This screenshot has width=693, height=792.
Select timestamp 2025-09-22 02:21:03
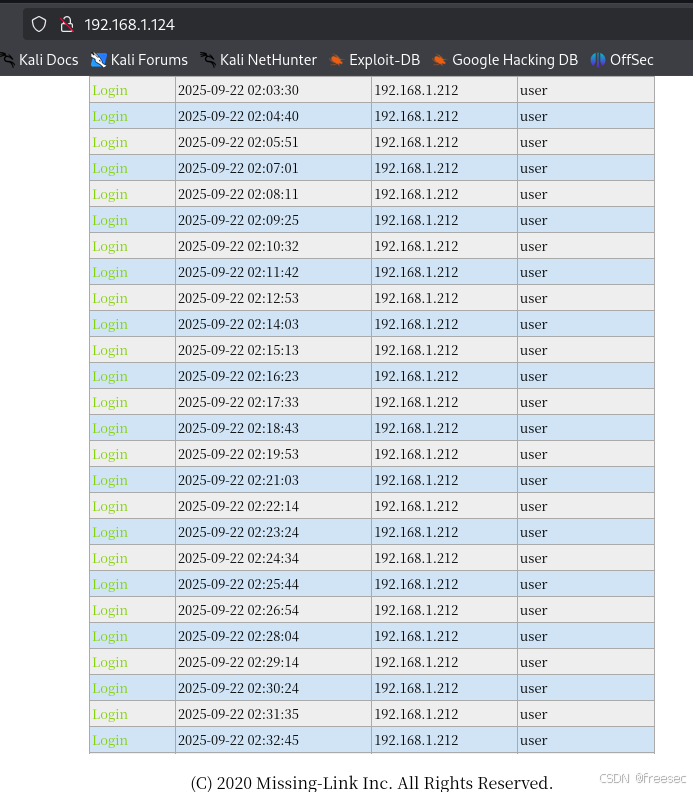pyautogui.click(x=238, y=480)
